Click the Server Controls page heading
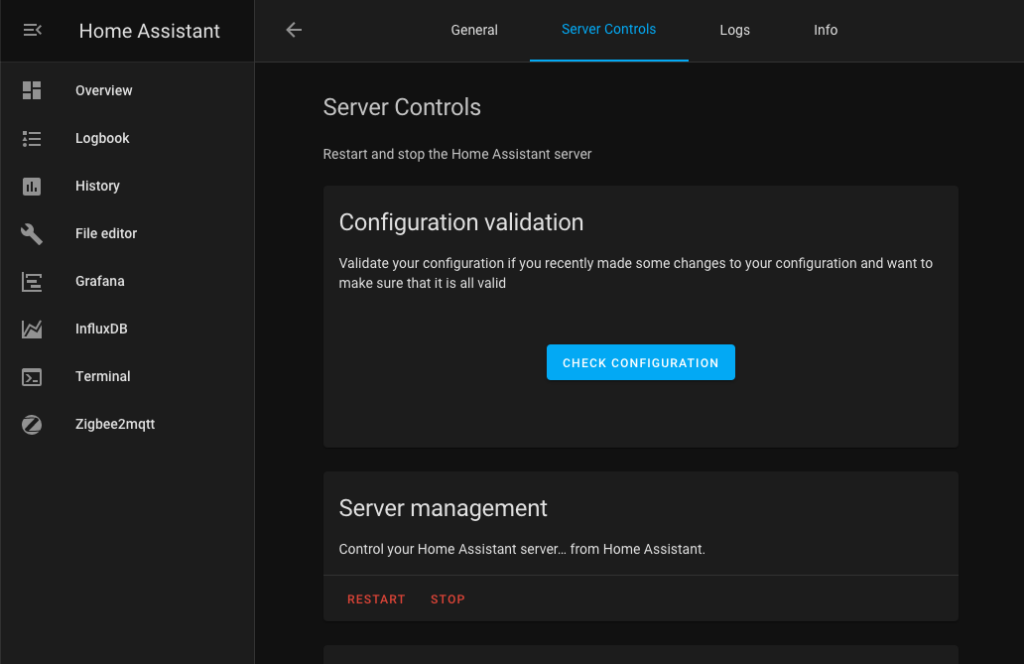 point(402,107)
